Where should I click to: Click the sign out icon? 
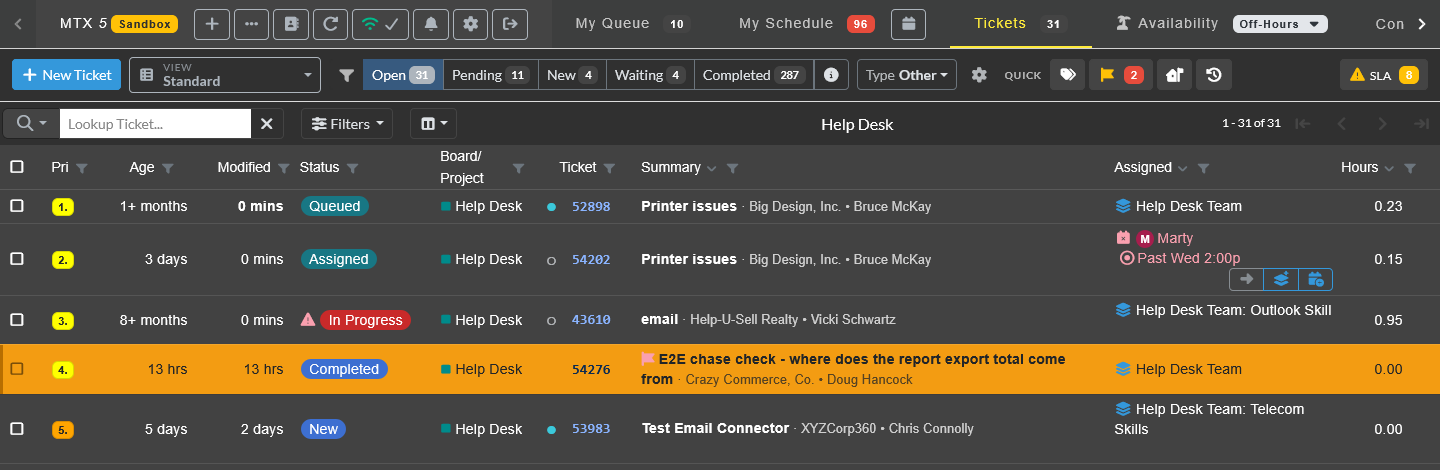511,23
